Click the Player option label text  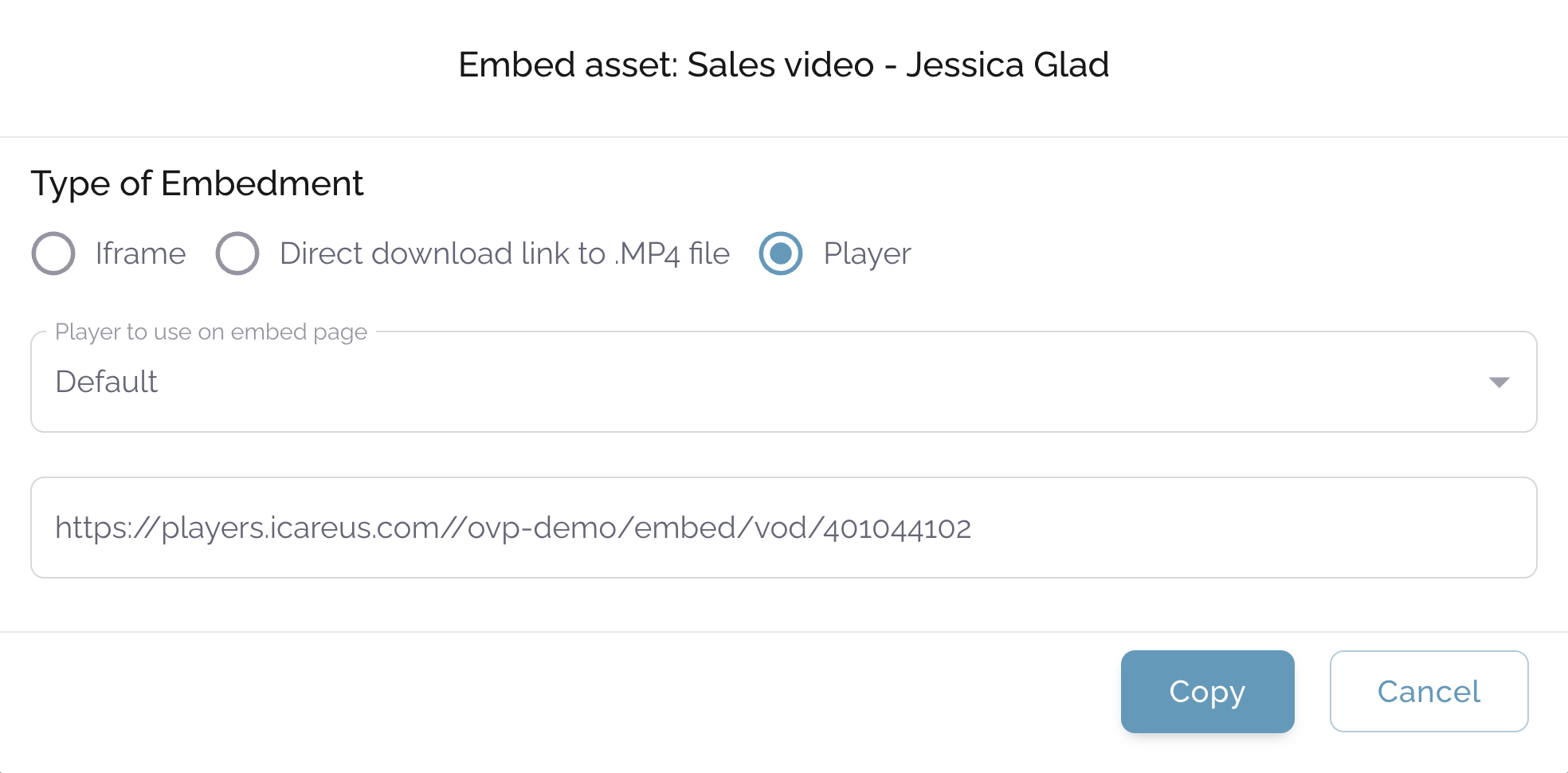[867, 254]
